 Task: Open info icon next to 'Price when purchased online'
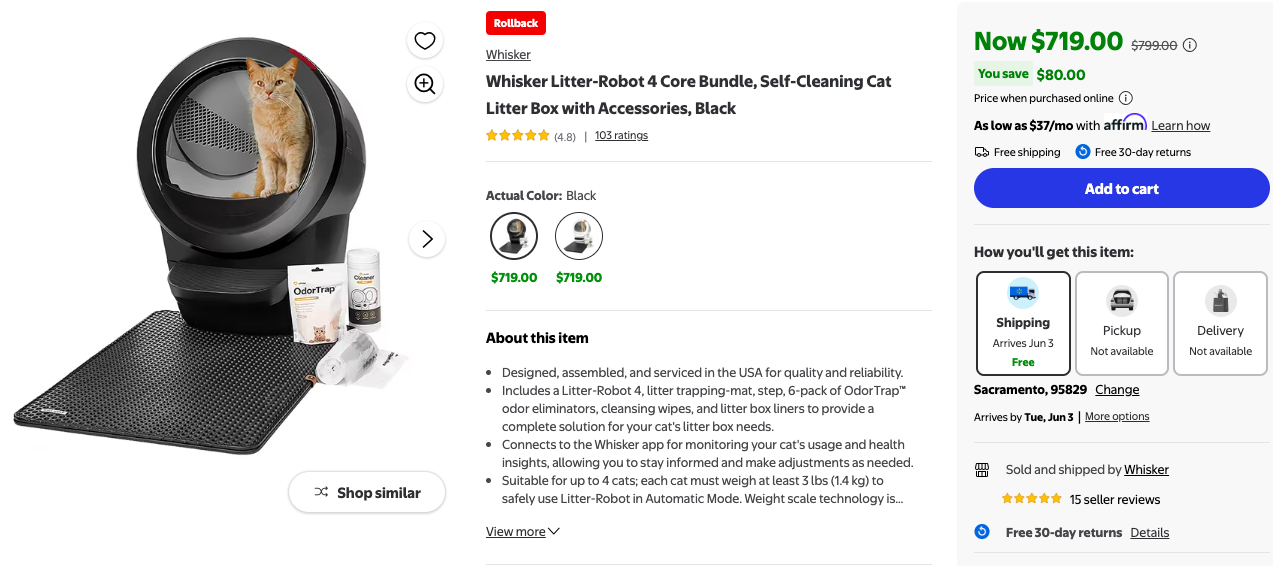1125,98
